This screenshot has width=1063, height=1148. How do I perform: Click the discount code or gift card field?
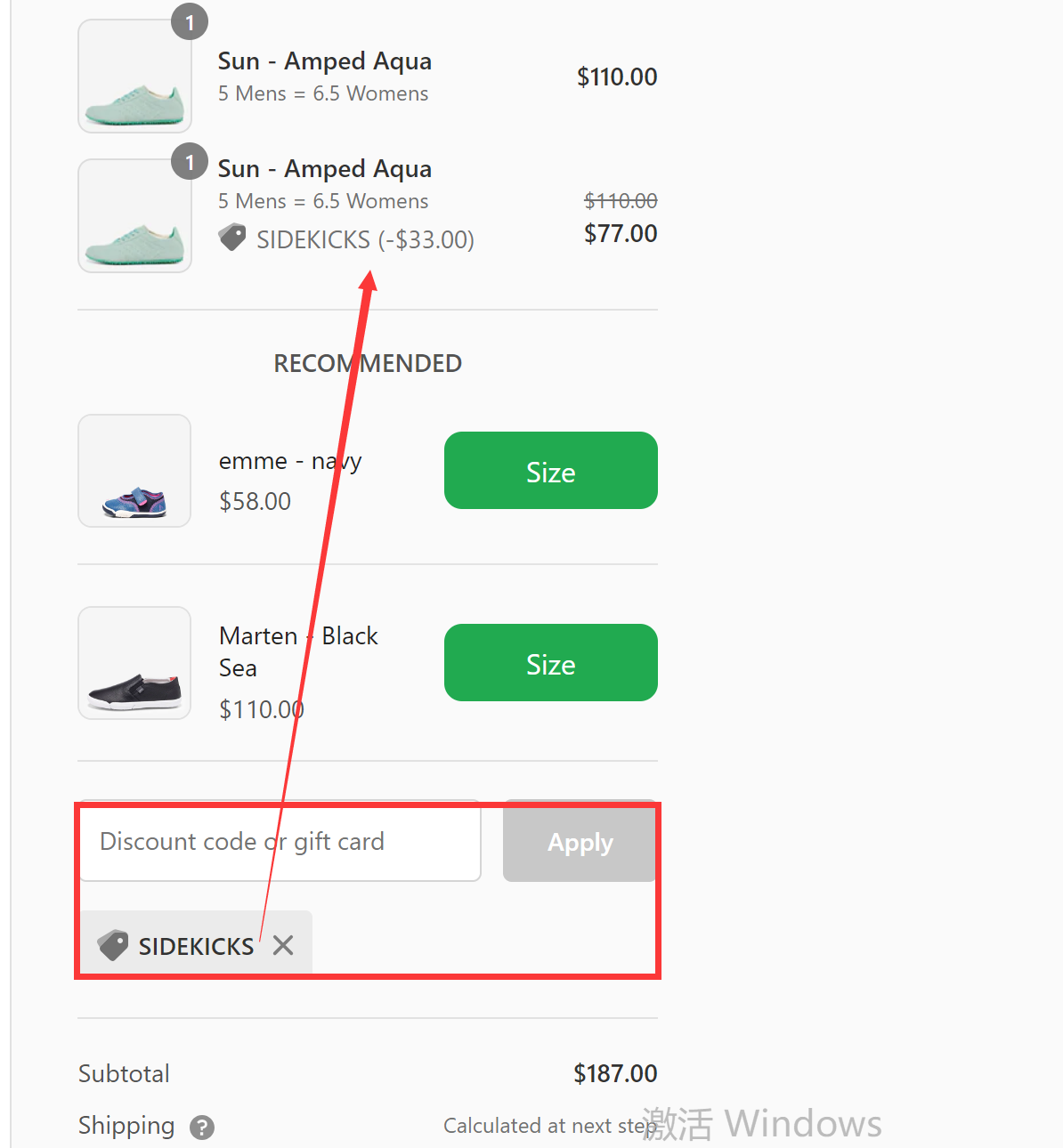(x=279, y=842)
